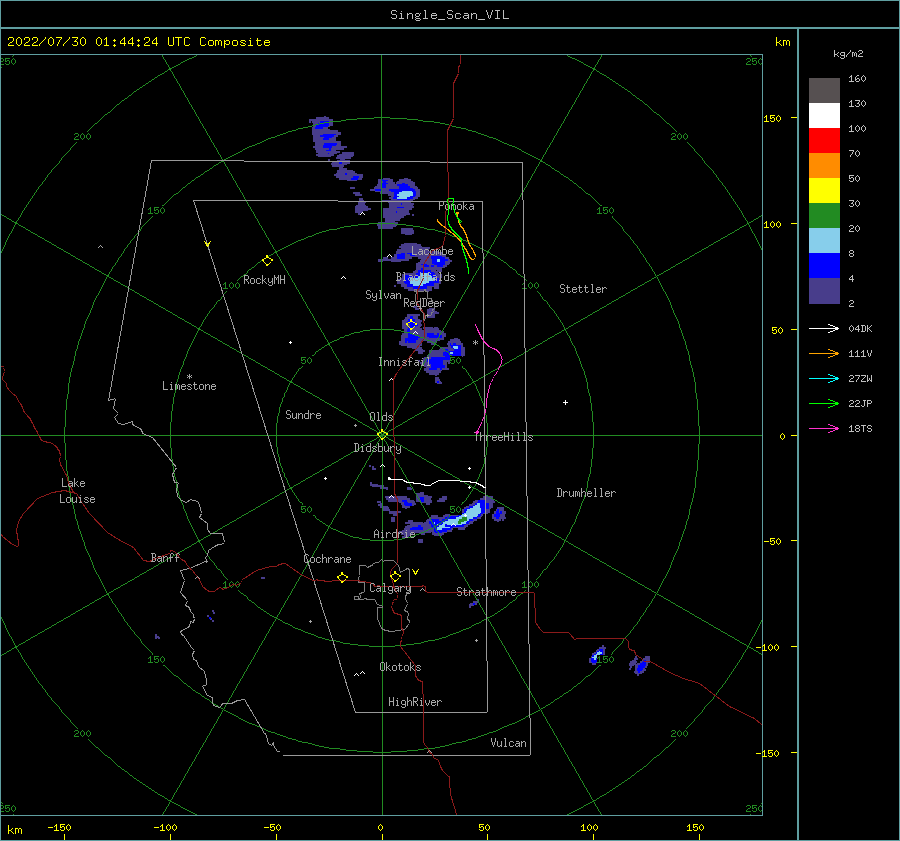Click the Sylvan town label
The height and width of the screenshot is (841, 900).
click(x=383, y=295)
